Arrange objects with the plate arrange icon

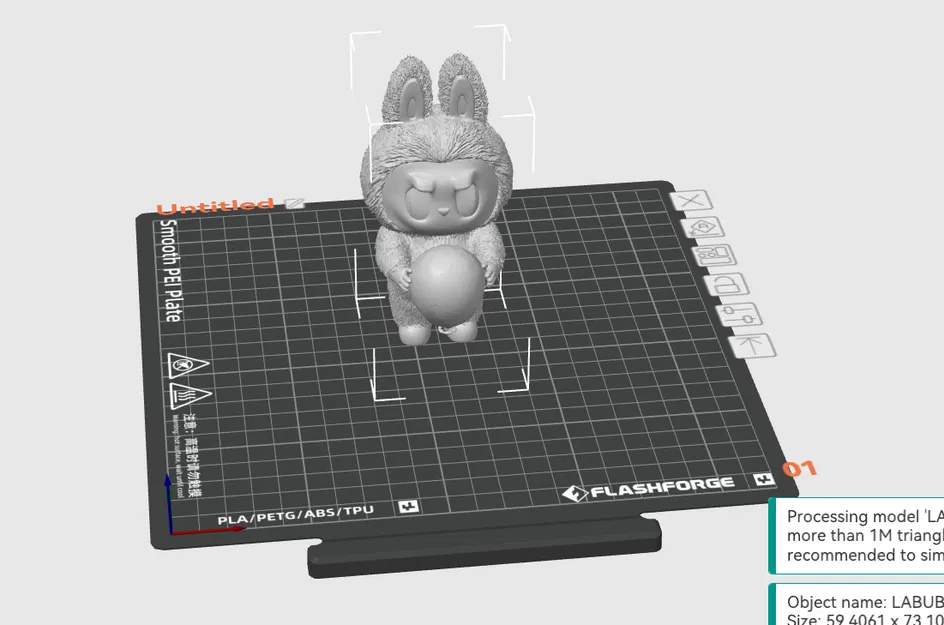(715, 255)
